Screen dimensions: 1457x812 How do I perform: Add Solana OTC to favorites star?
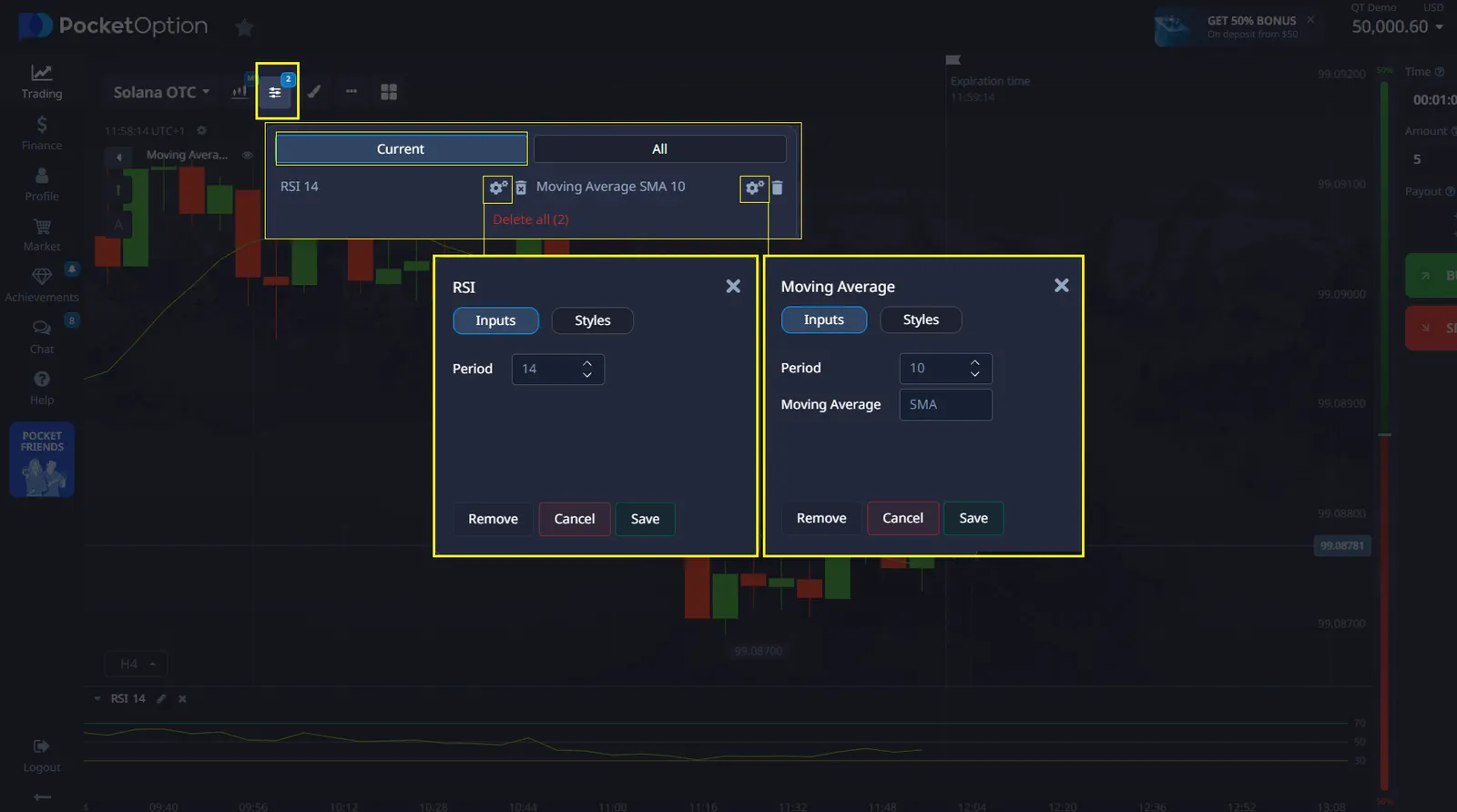pyautogui.click(x=244, y=27)
